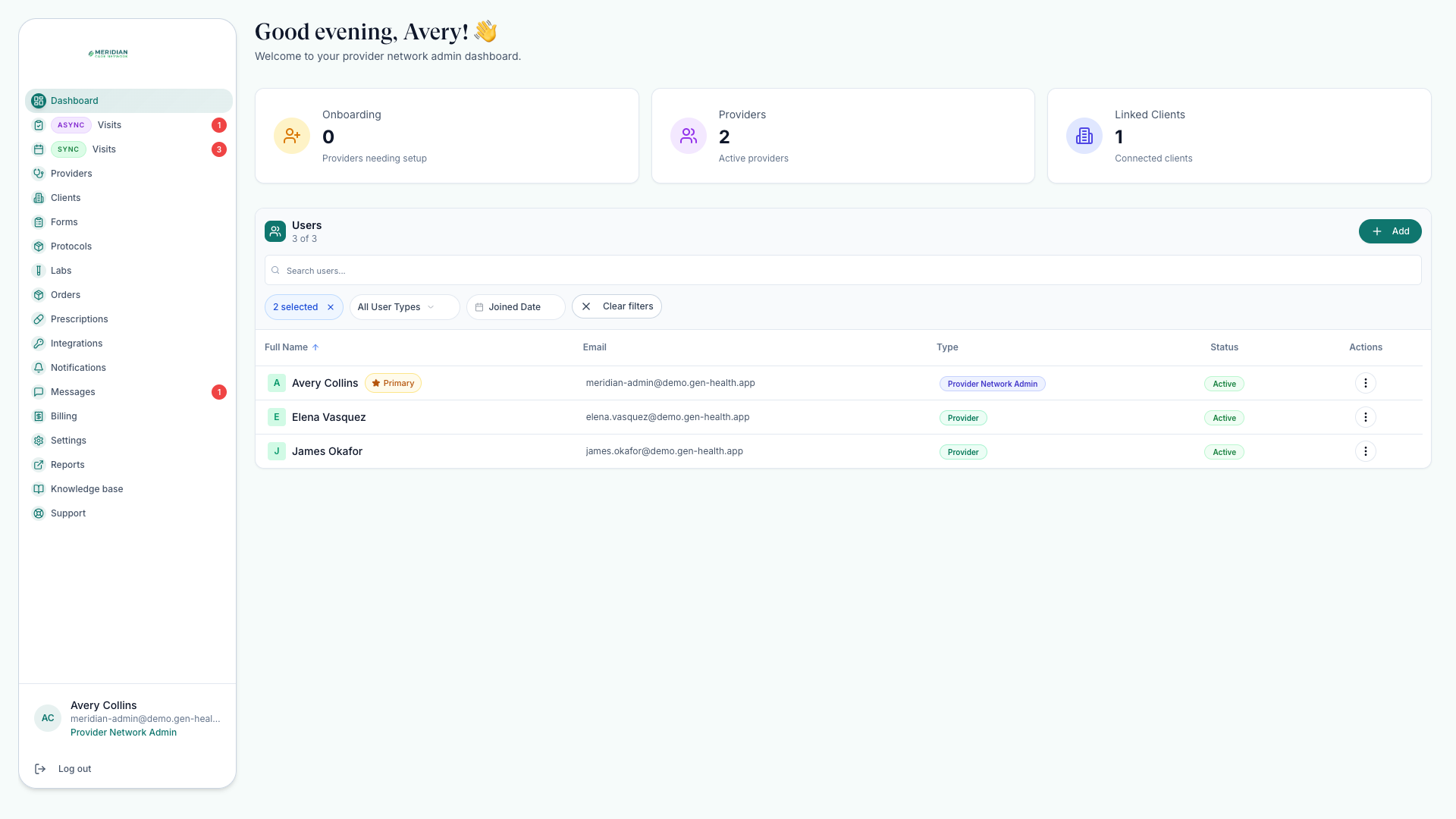1456x819 pixels.
Task: Open the Reports sidebar link
Action: coord(129,465)
